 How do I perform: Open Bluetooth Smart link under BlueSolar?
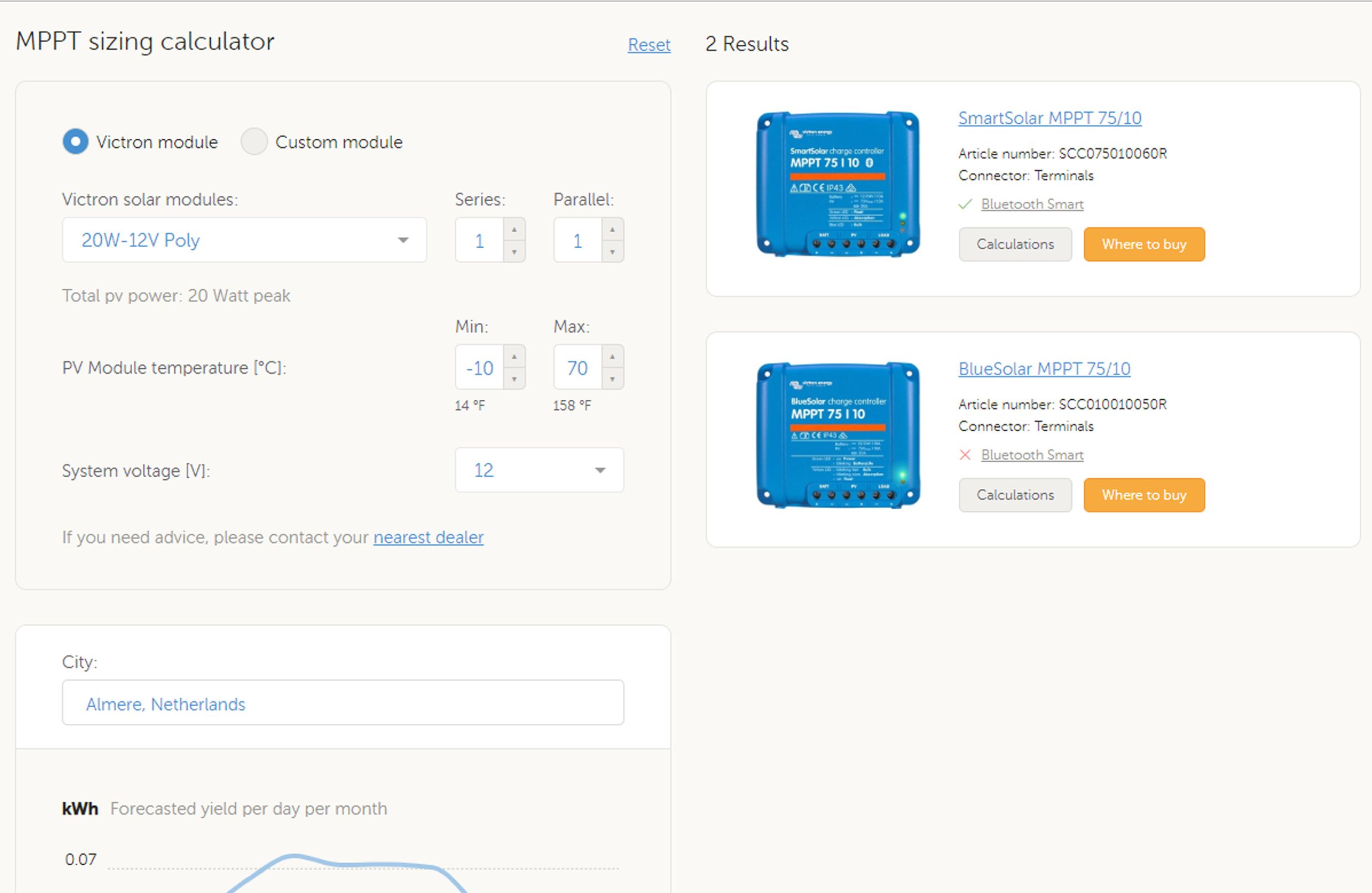point(1032,455)
